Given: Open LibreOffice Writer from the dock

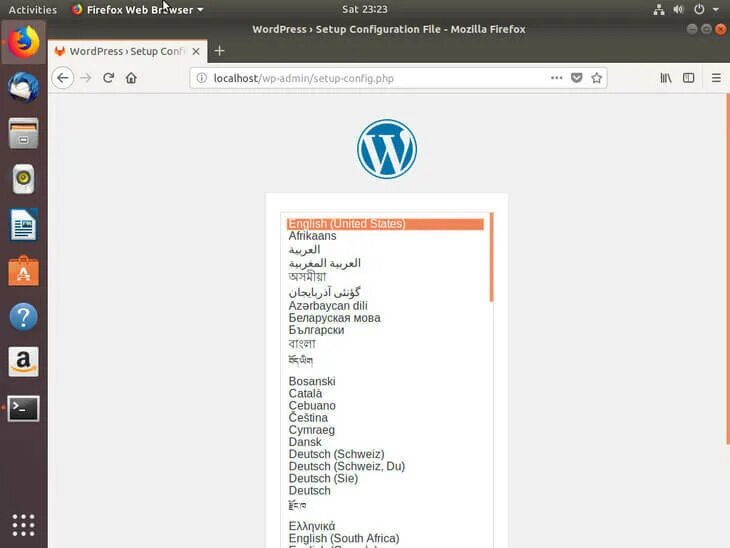Looking at the screenshot, I should [x=23, y=225].
